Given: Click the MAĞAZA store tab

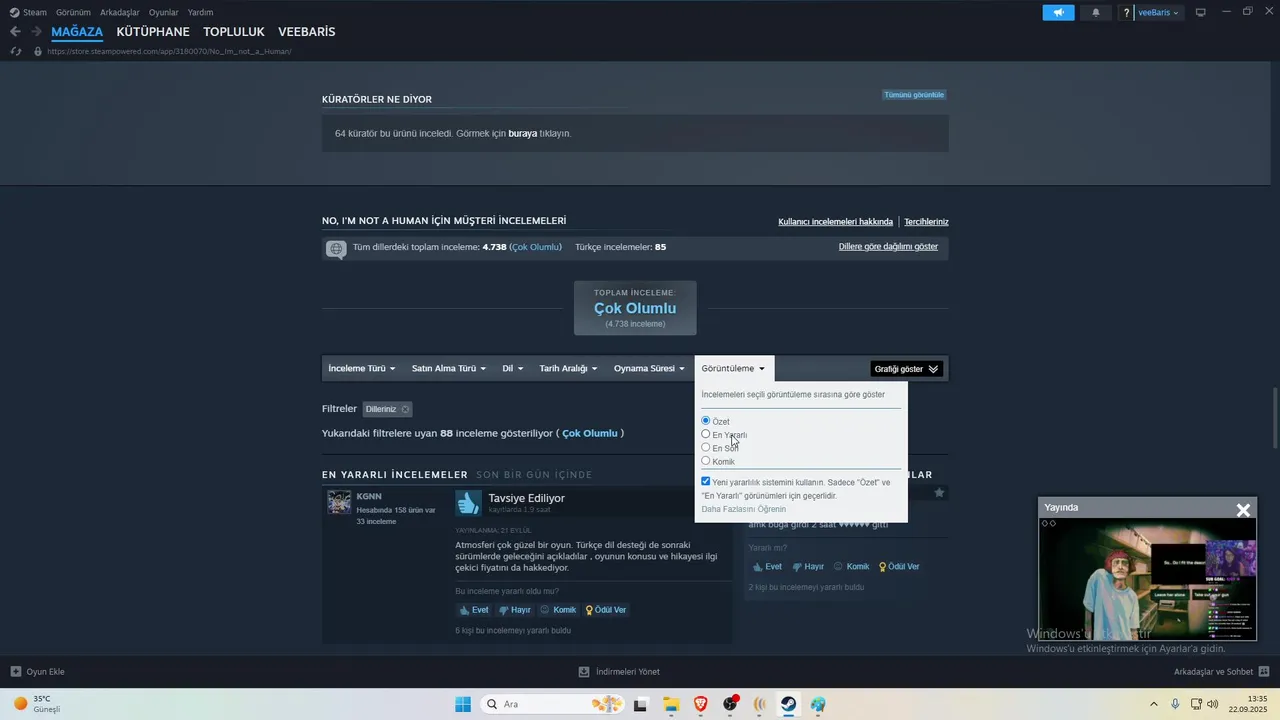Looking at the screenshot, I should [77, 32].
